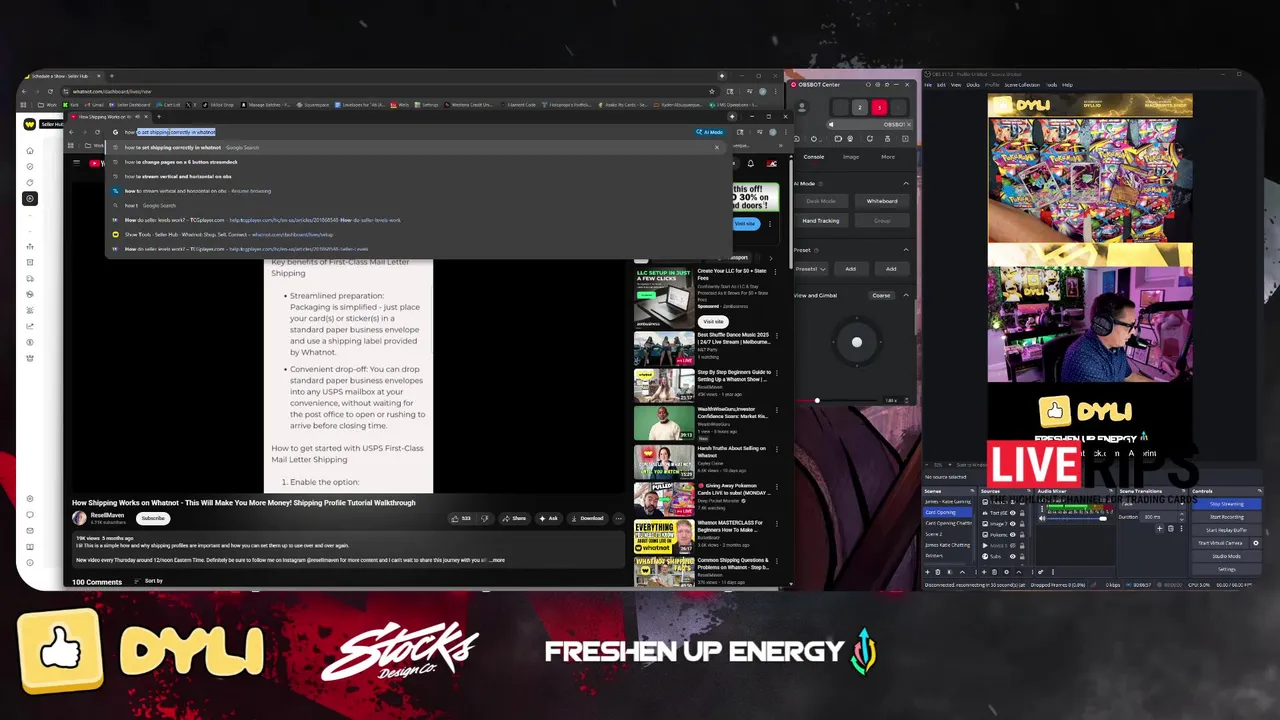The height and width of the screenshot is (720, 1280).
Task: Adjust the OBS transition Duration stepper
Action: 1182,517
